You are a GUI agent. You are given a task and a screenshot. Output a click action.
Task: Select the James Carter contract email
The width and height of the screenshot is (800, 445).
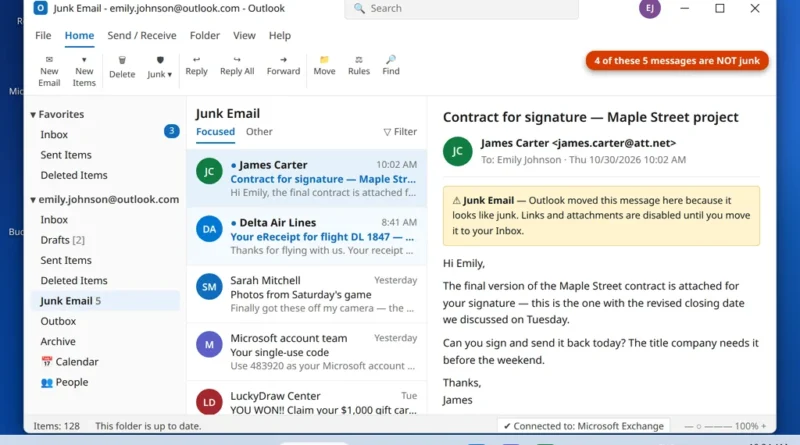(x=307, y=178)
